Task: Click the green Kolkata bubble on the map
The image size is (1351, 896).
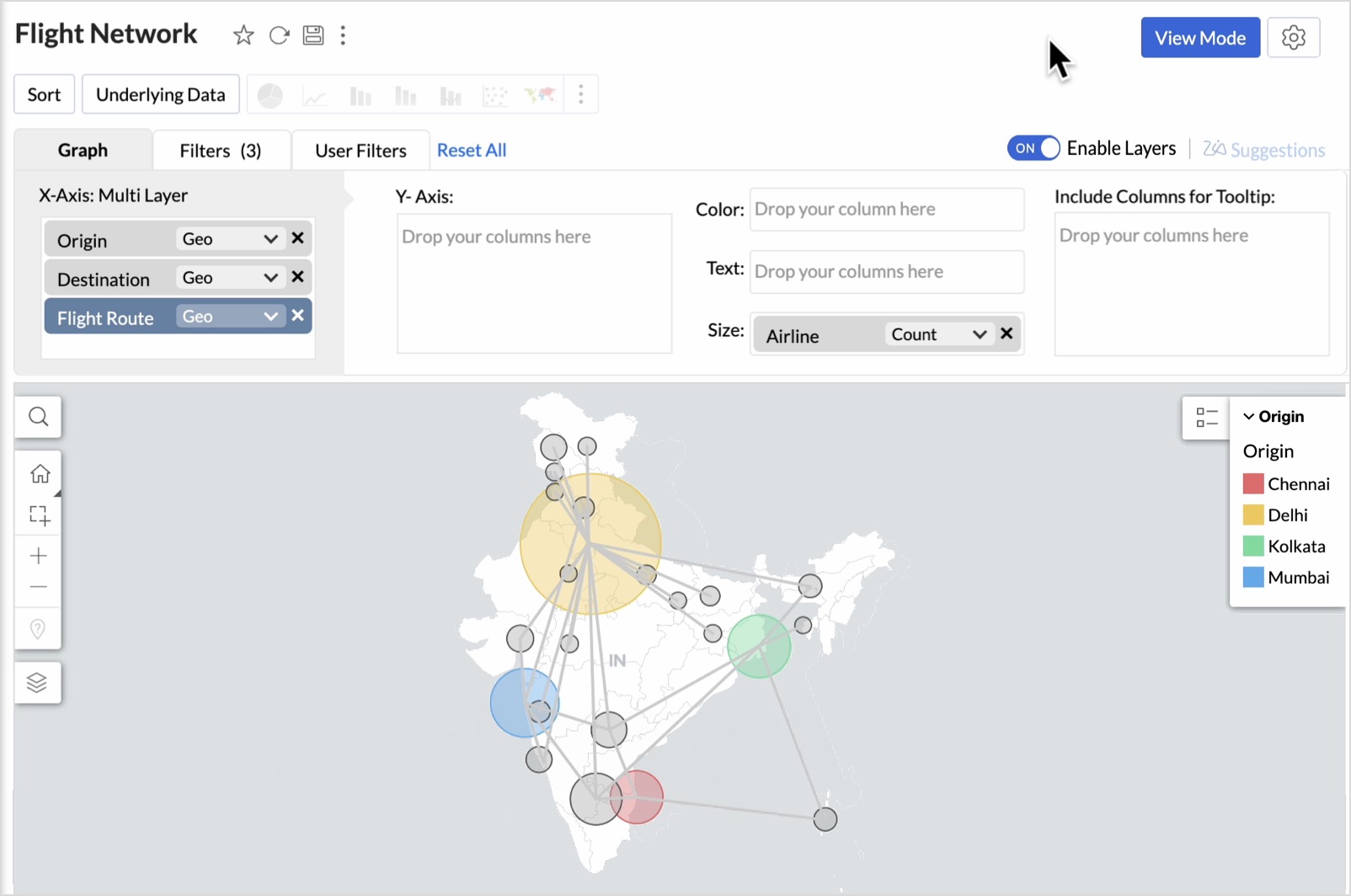Action: [760, 647]
